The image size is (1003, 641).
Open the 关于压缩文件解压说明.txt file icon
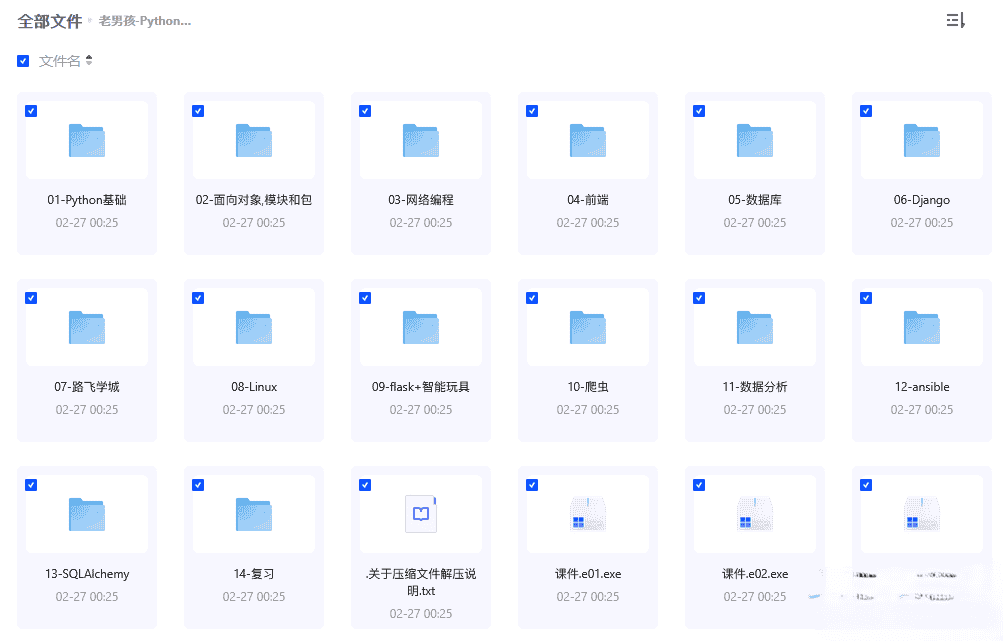coord(421,514)
